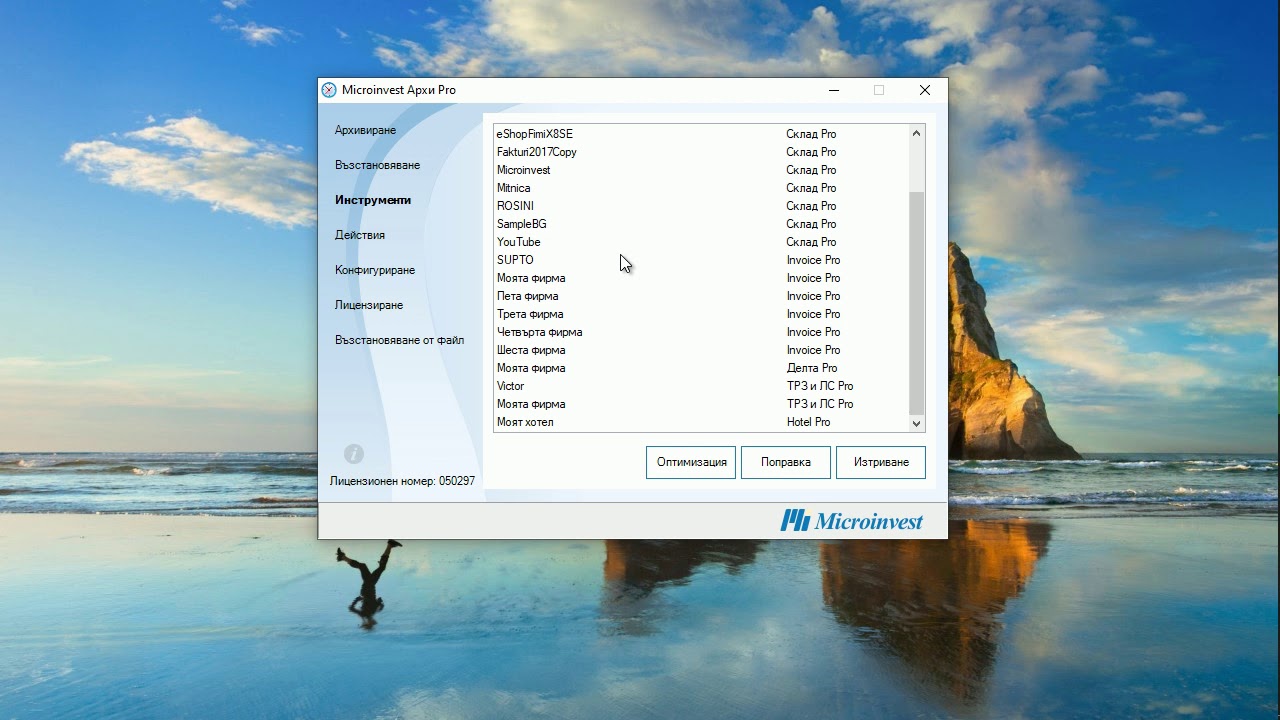Click the database list scrollbar thumb
Image resolution: width=1280 pixels, height=720 pixels.
916,302
